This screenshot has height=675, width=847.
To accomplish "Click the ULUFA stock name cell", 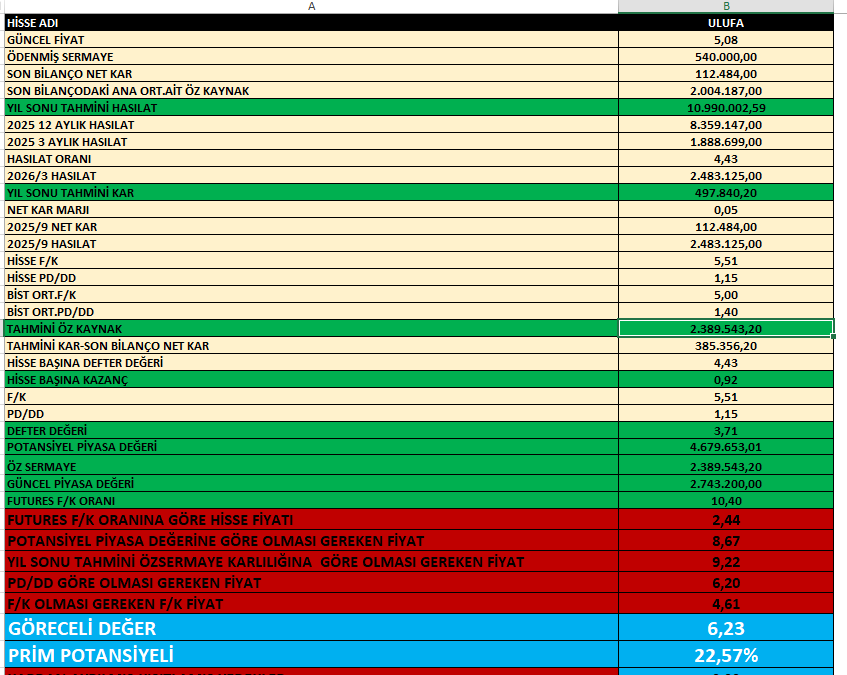I will click(726, 23).
